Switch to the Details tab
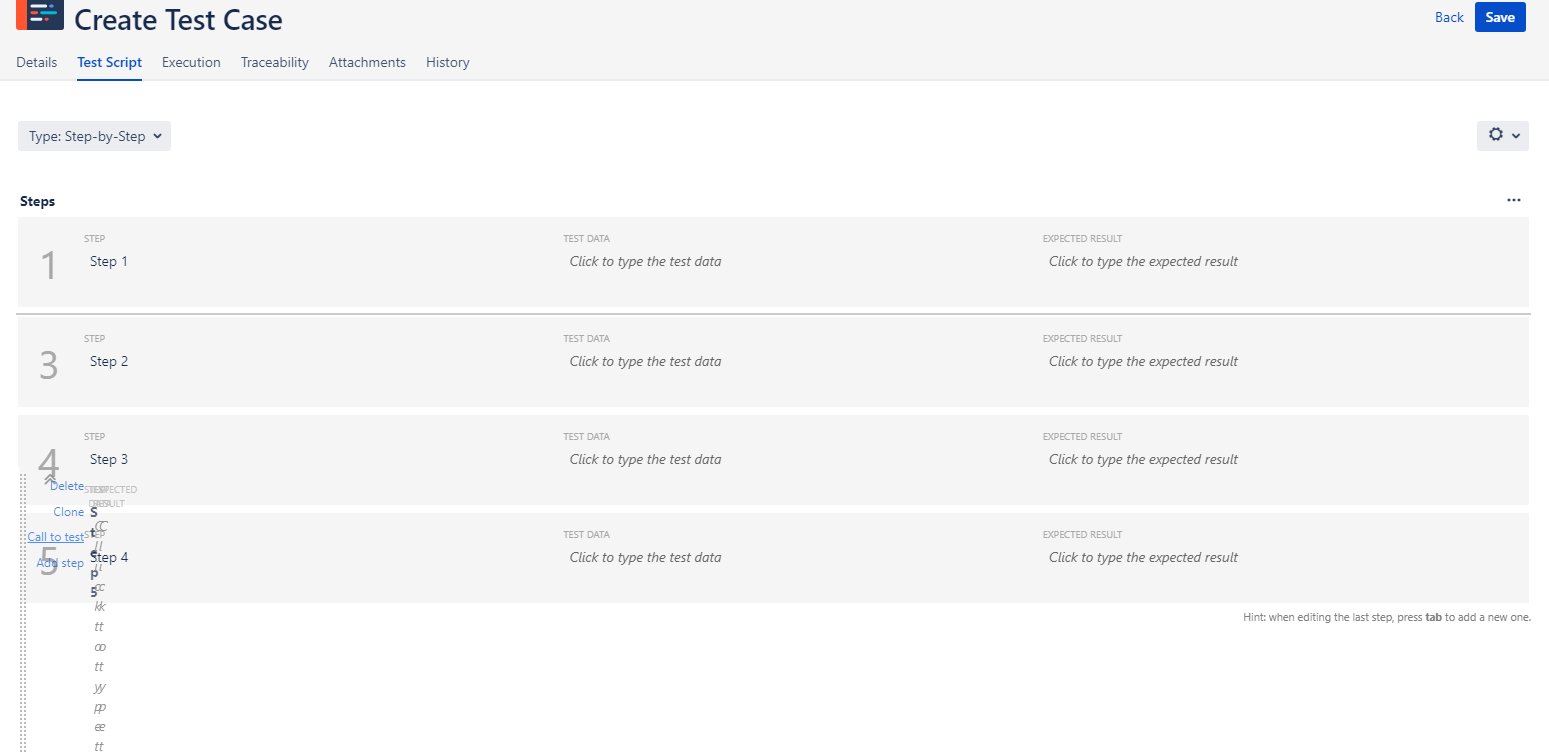This screenshot has height=754, width=1549. [36, 62]
